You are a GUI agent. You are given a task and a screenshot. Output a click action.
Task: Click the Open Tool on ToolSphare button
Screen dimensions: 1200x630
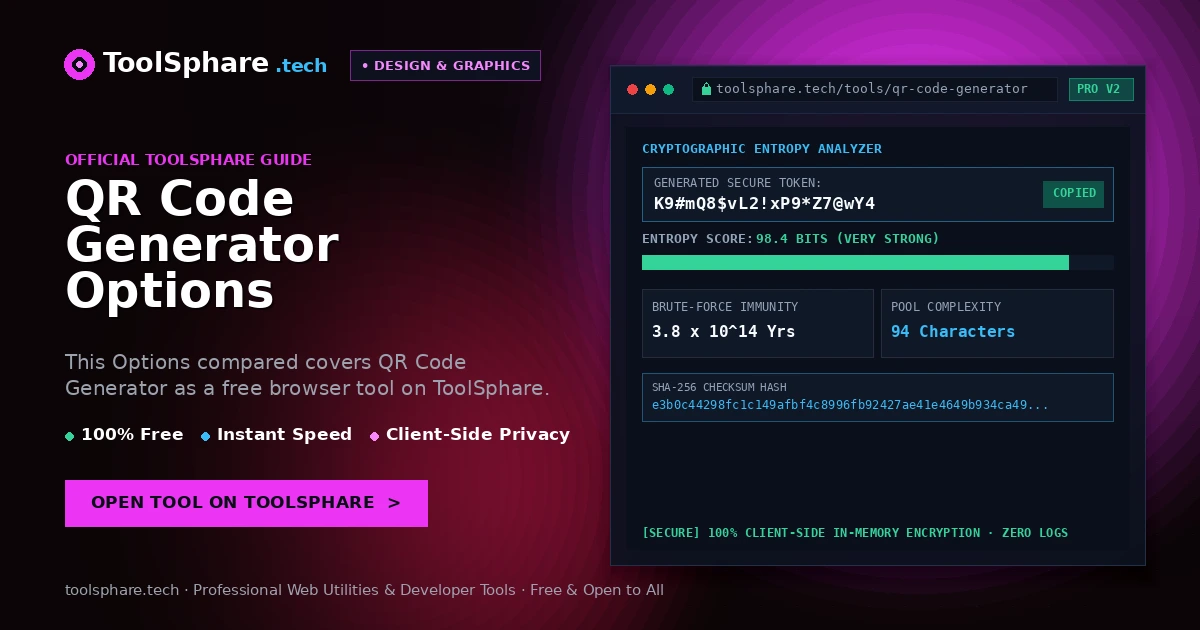(246, 503)
